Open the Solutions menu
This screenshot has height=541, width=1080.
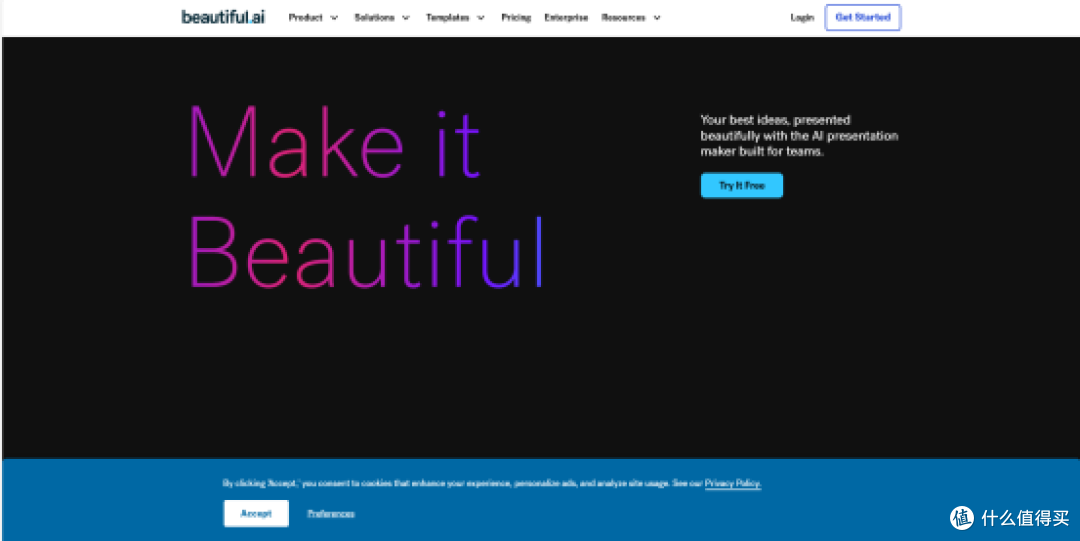[x=375, y=18]
